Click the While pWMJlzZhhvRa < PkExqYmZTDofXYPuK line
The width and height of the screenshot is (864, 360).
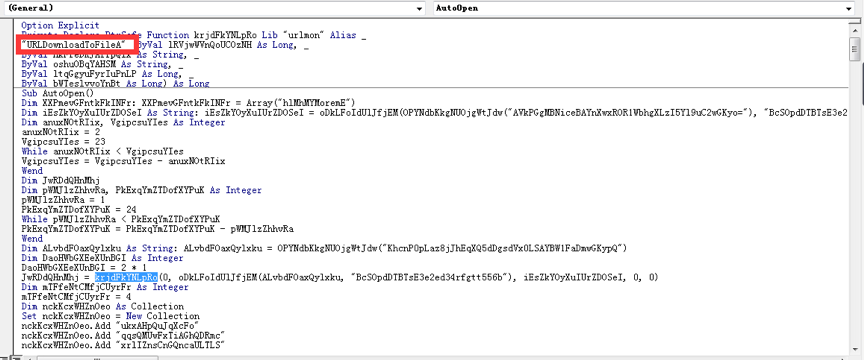(x=121, y=219)
